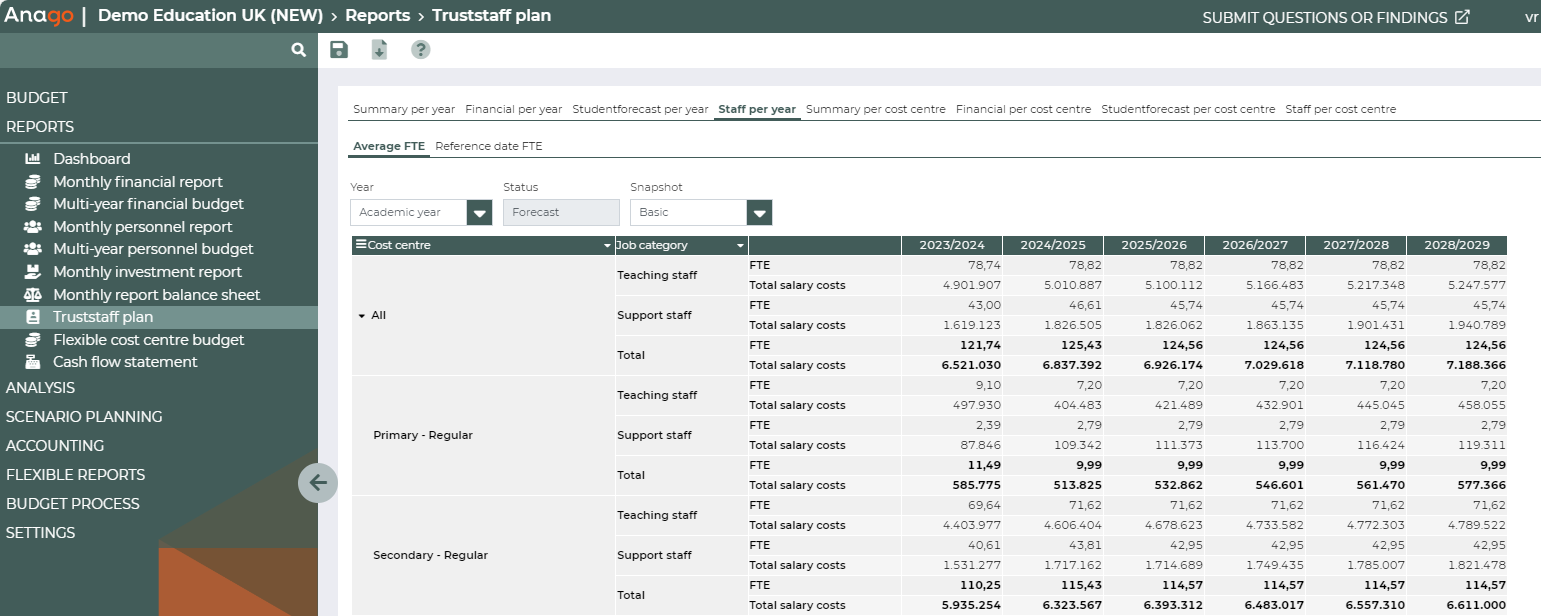Click the Secondary - Regular cost centre row label
The height and width of the screenshot is (616, 1541).
pyautogui.click(x=430, y=555)
